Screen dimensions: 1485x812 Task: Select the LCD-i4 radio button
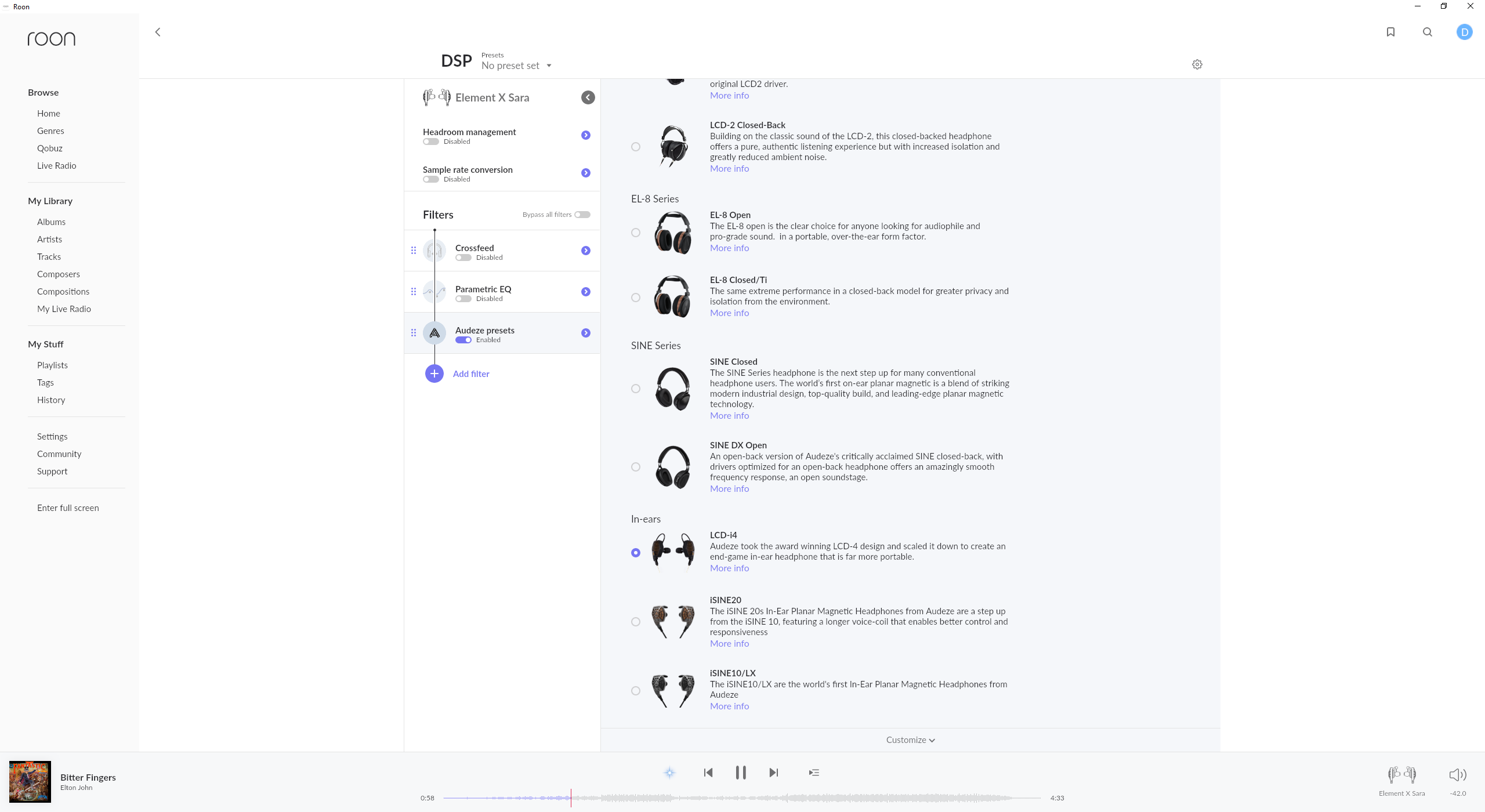coord(636,553)
